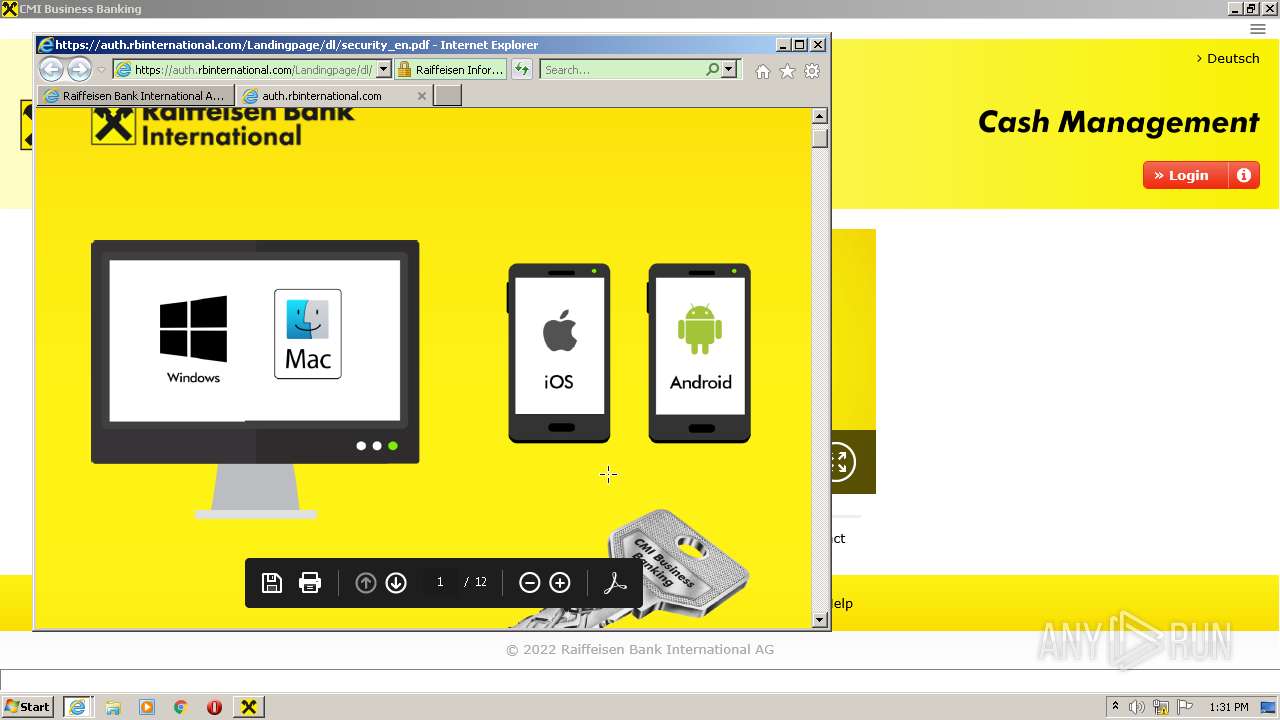
Task: Save the PDF using the floppy disk icon
Action: [x=272, y=583]
